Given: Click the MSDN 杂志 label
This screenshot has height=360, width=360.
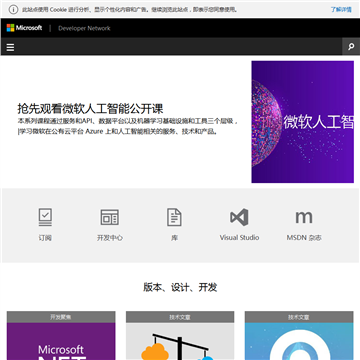Looking at the screenshot, I should [304, 238].
